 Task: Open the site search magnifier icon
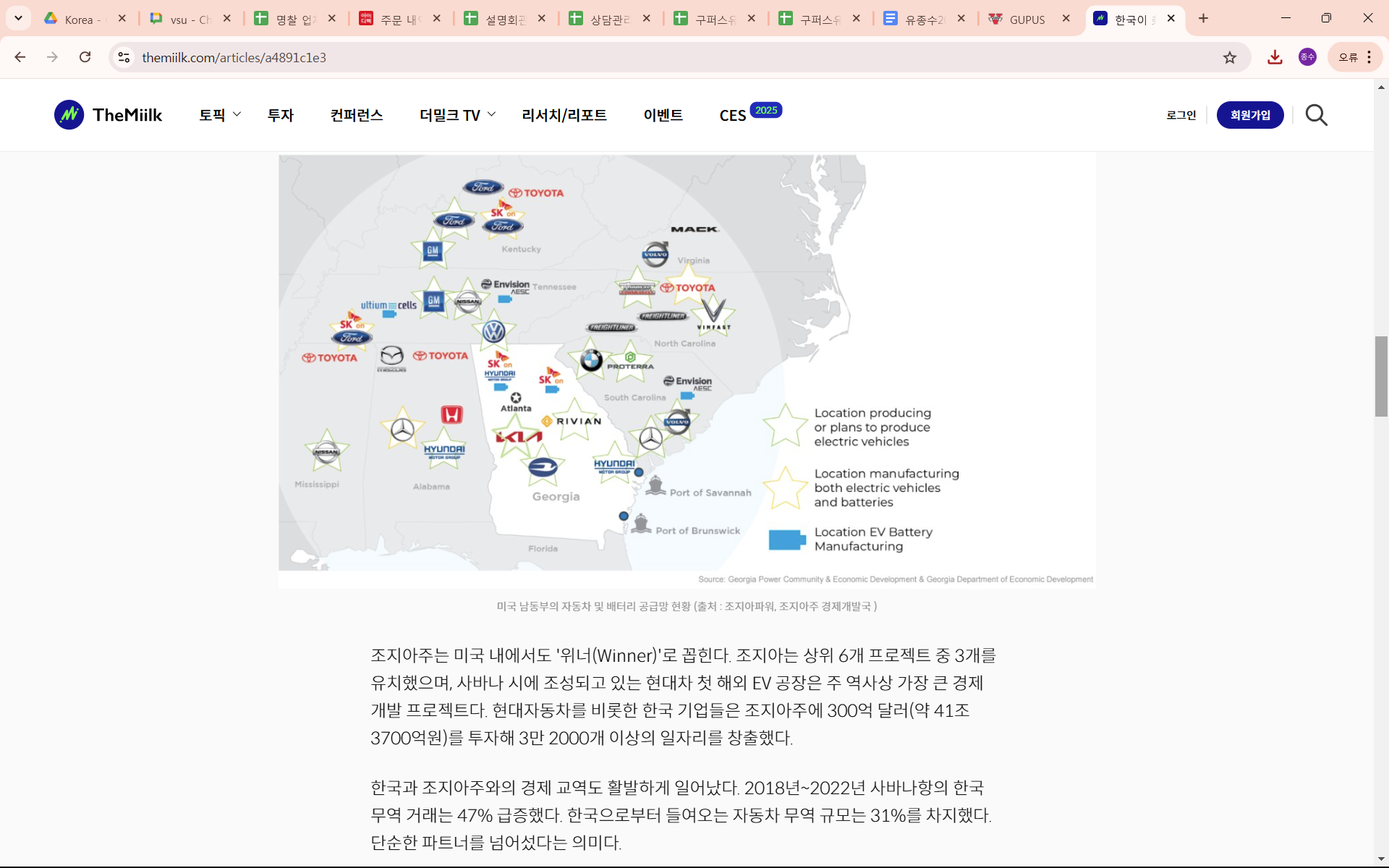tap(1316, 115)
